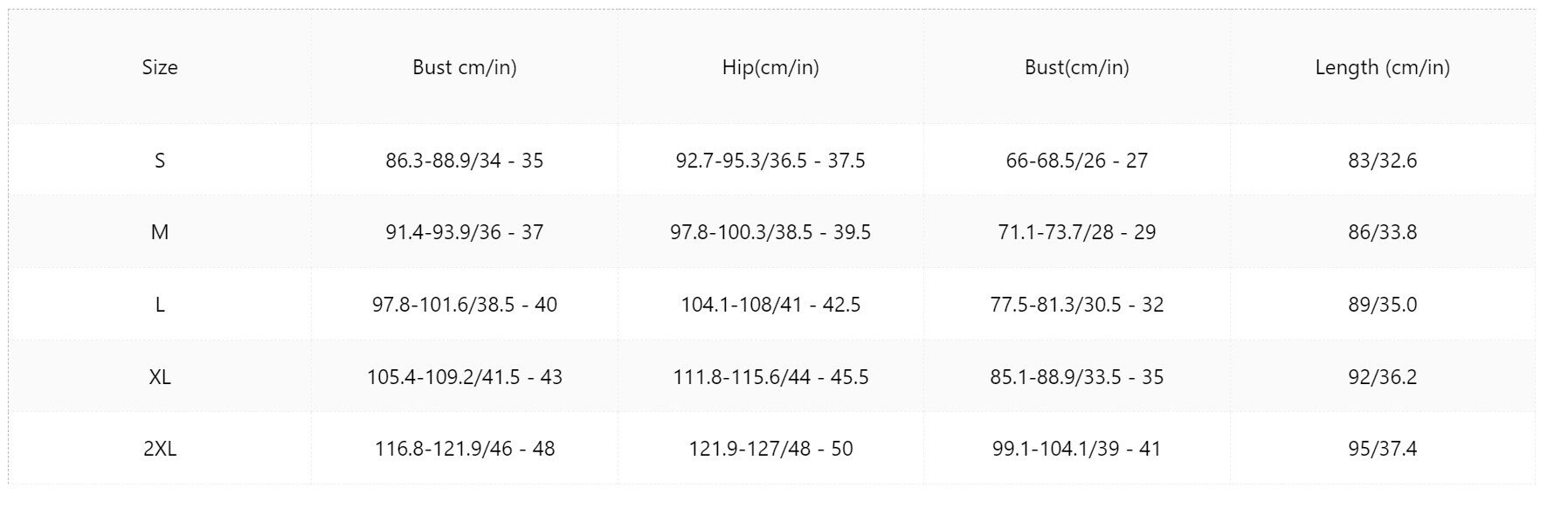Viewport: 1568px width, 529px height.
Task: Click the XL size row label
Action: [160, 377]
